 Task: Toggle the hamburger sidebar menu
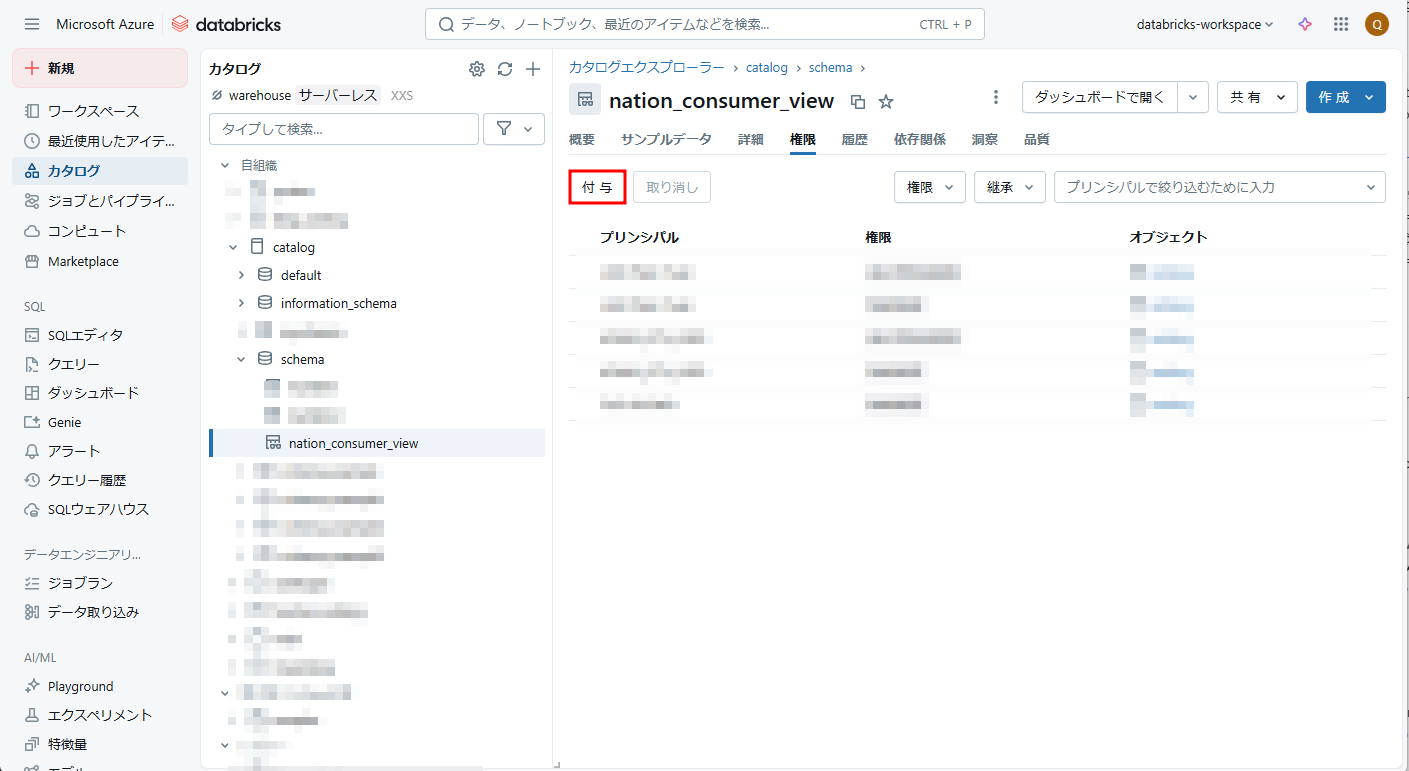coord(32,24)
